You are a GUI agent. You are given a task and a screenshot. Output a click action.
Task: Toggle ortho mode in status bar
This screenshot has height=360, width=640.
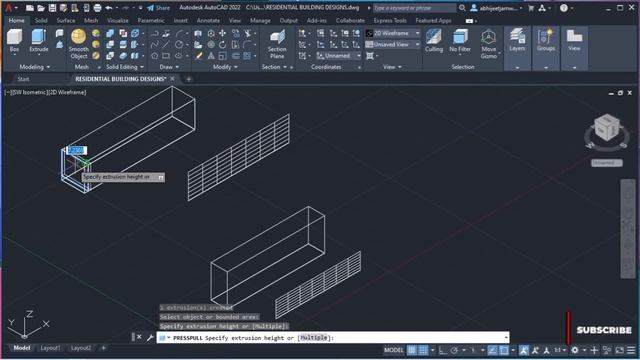pyautogui.click(x=443, y=350)
